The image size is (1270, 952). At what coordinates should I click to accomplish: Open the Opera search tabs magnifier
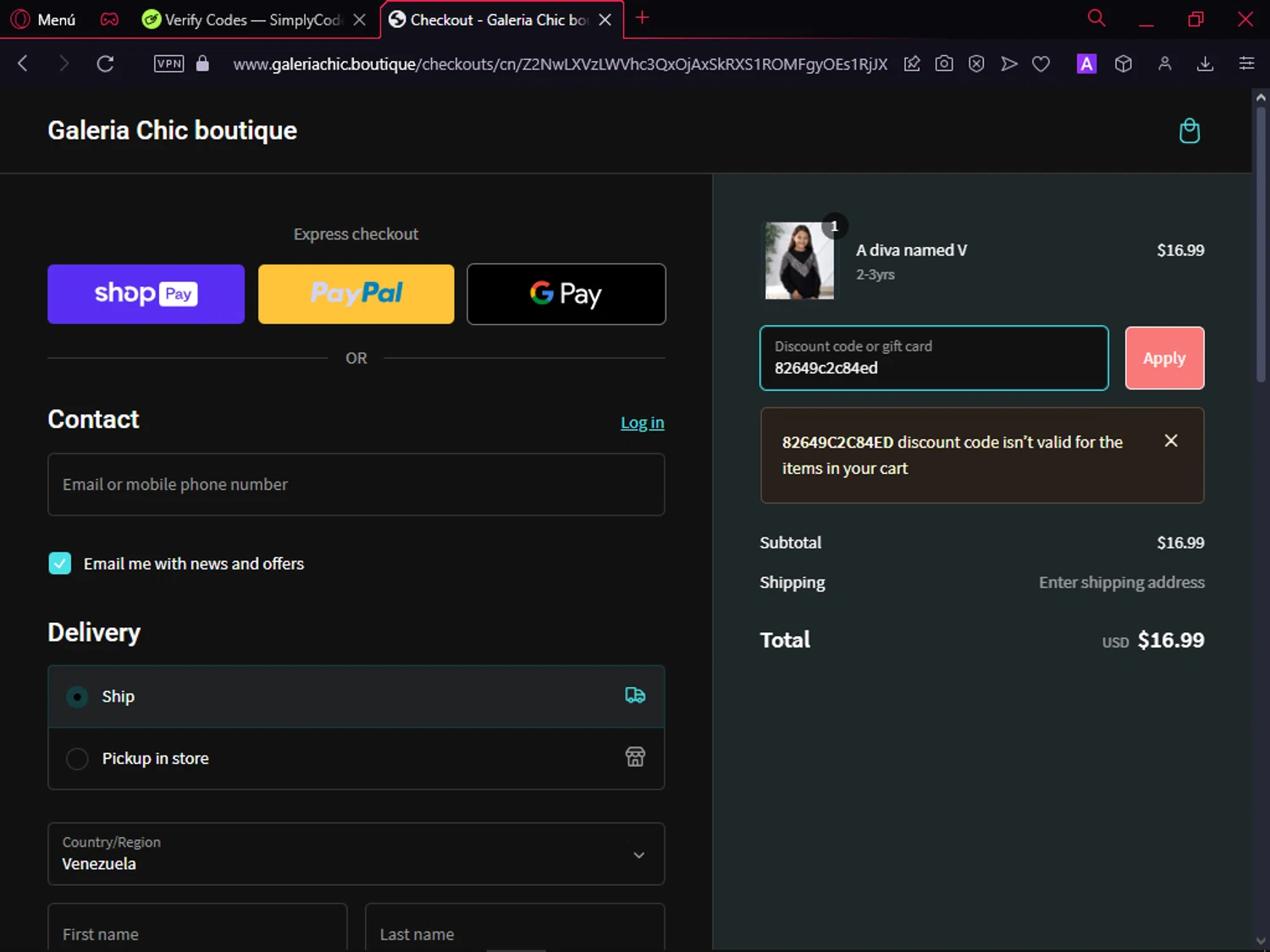click(x=1096, y=19)
